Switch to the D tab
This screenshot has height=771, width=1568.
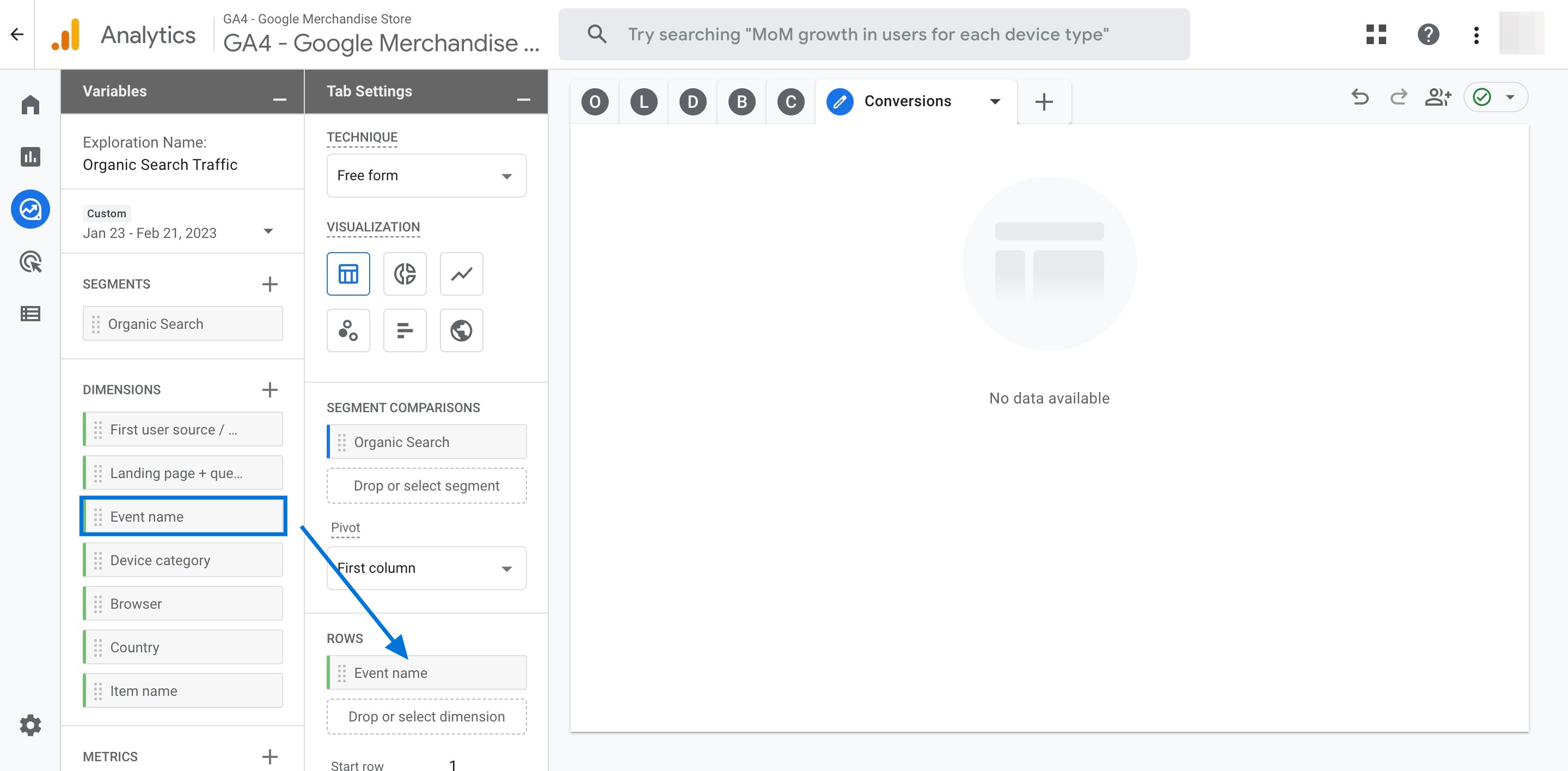pos(693,102)
